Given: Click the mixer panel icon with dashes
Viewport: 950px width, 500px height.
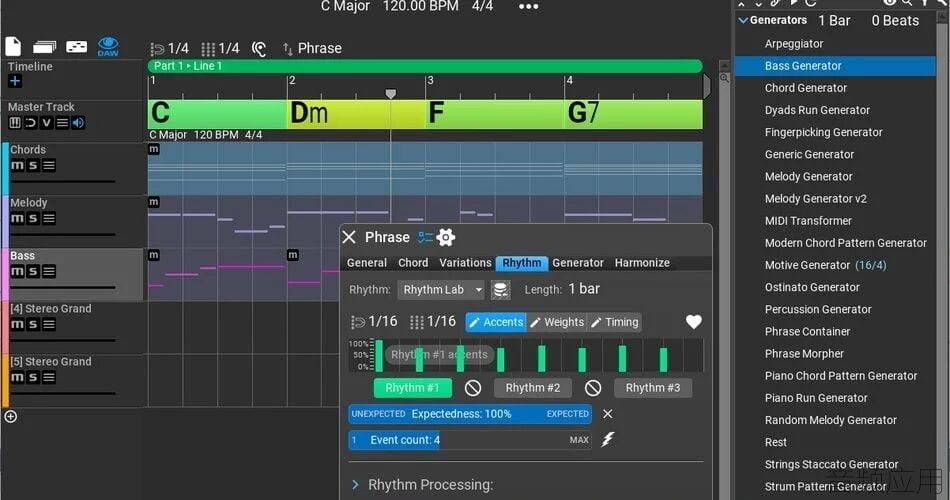Looking at the screenshot, I should [x=76, y=47].
